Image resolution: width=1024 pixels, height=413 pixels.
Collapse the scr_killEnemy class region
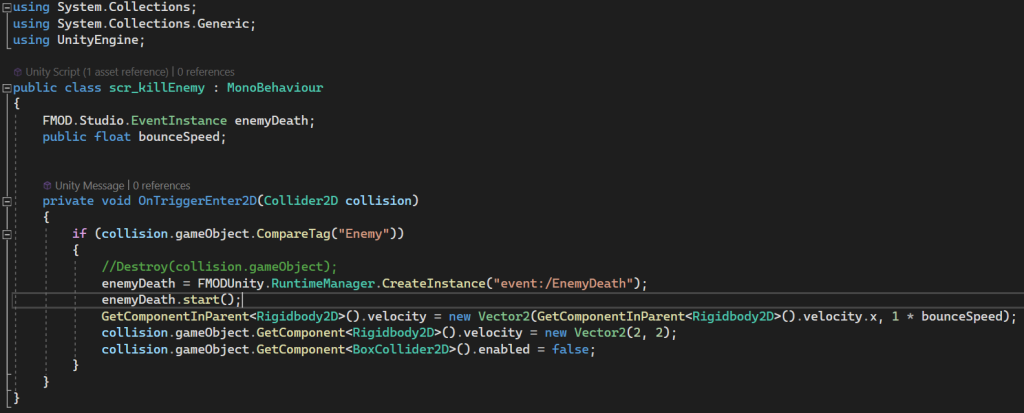pyautogui.click(x=6, y=88)
